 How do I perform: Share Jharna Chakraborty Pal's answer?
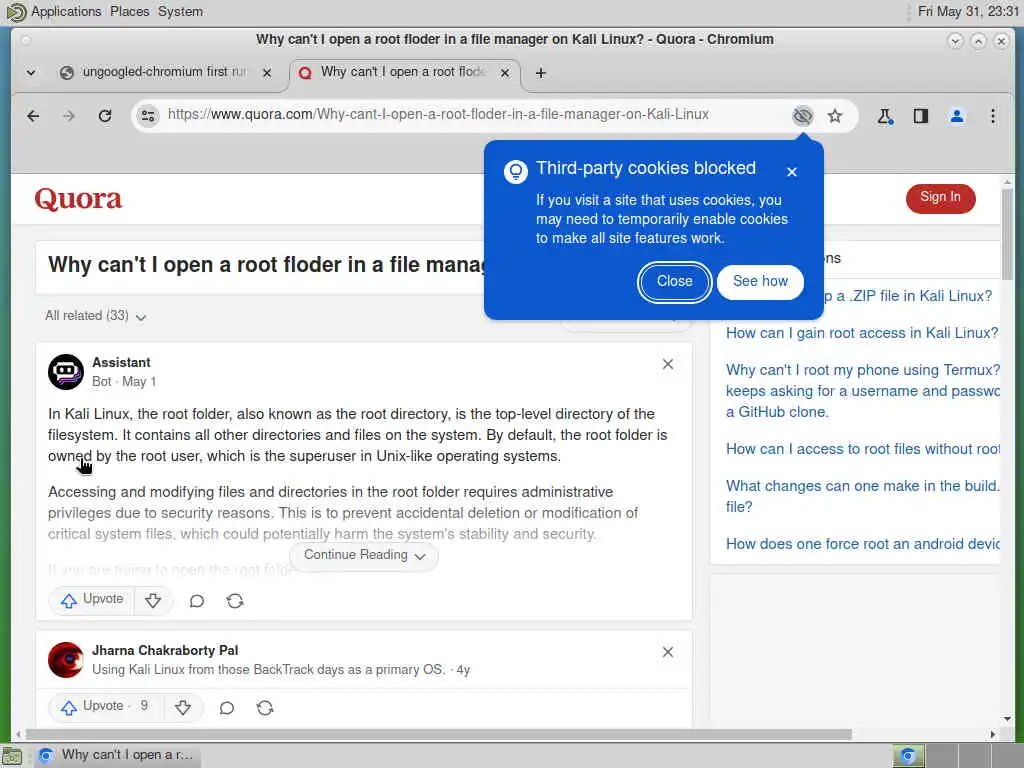click(x=264, y=708)
